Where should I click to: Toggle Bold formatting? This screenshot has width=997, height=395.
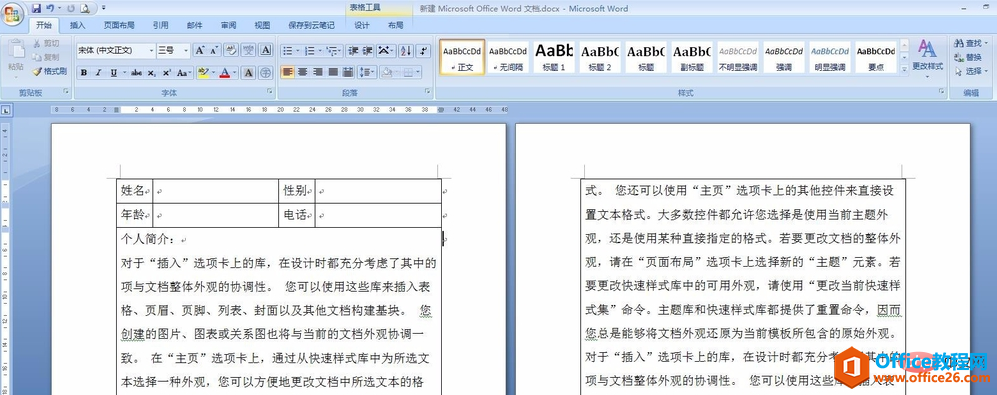[83, 73]
